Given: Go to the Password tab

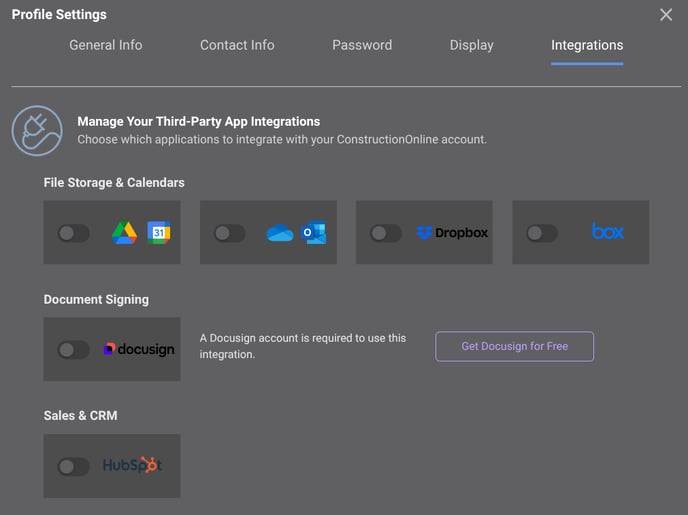Looking at the screenshot, I should click(x=362, y=45).
